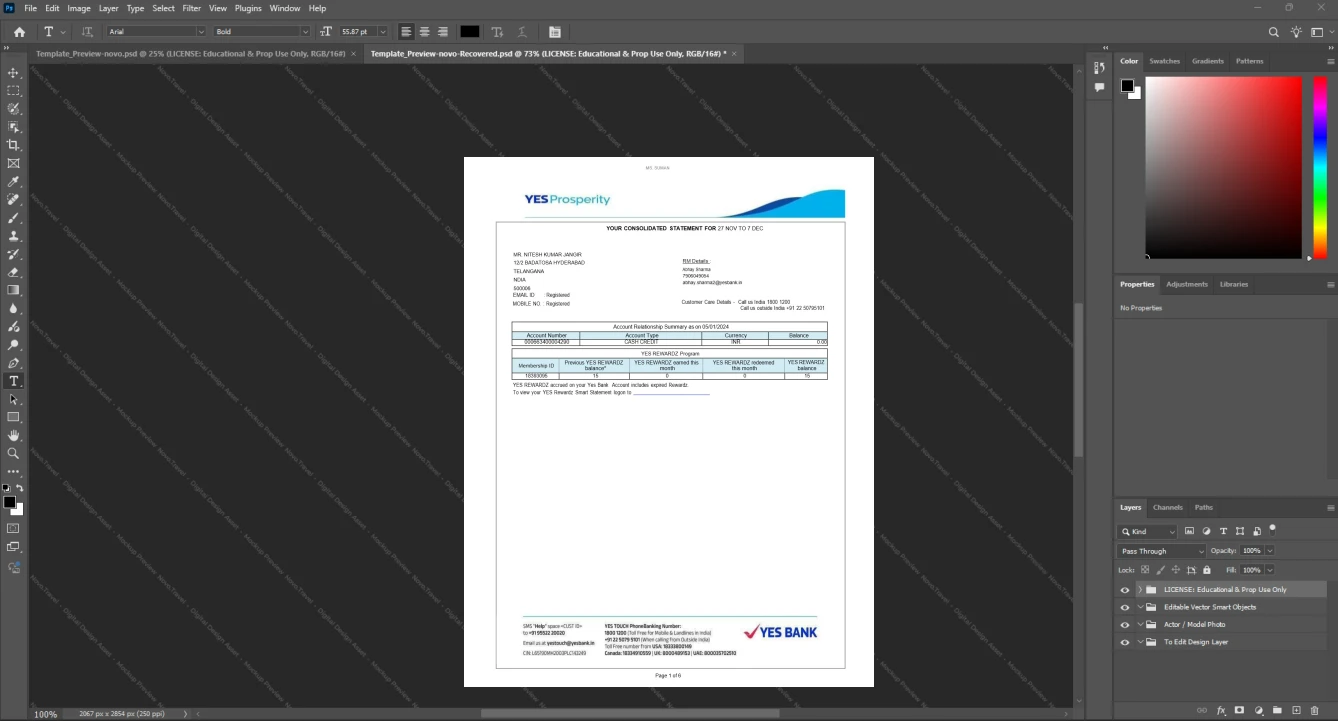The width and height of the screenshot is (1338, 721).
Task: Select the Brush tool
Action: pyautogui.click(x=14, y=218)
